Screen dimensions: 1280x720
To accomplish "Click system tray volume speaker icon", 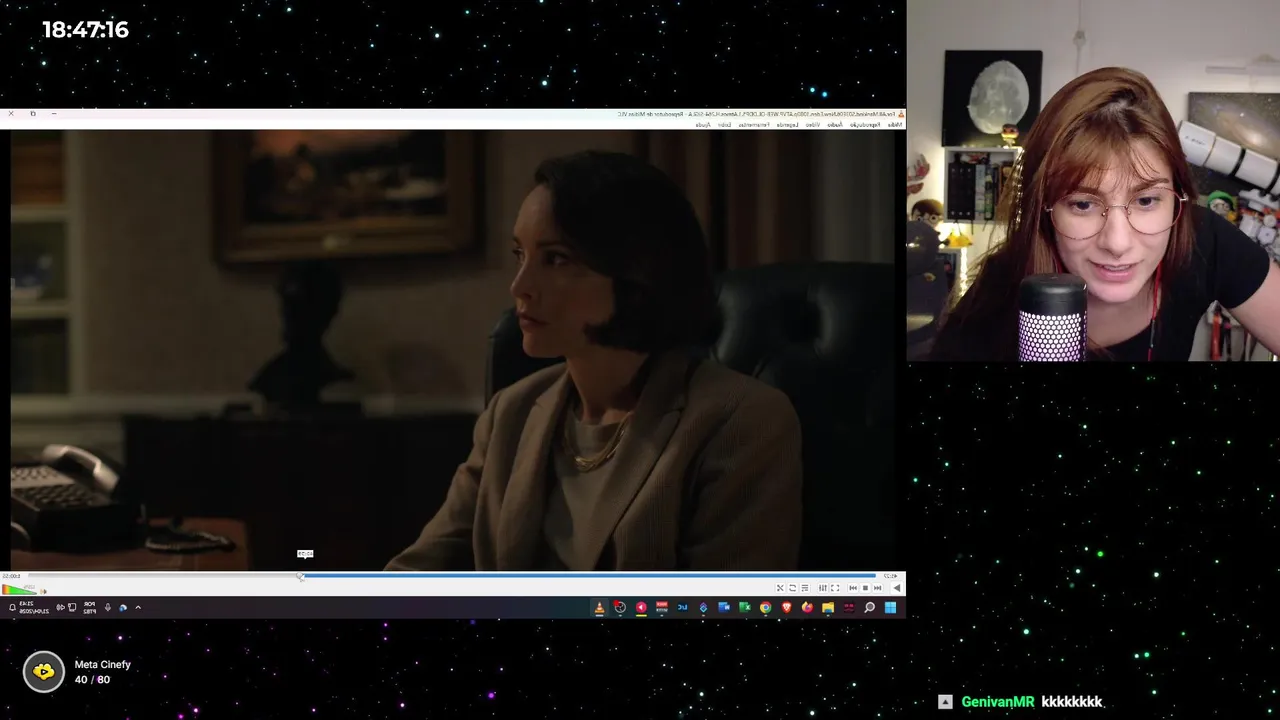I will 60,607.
